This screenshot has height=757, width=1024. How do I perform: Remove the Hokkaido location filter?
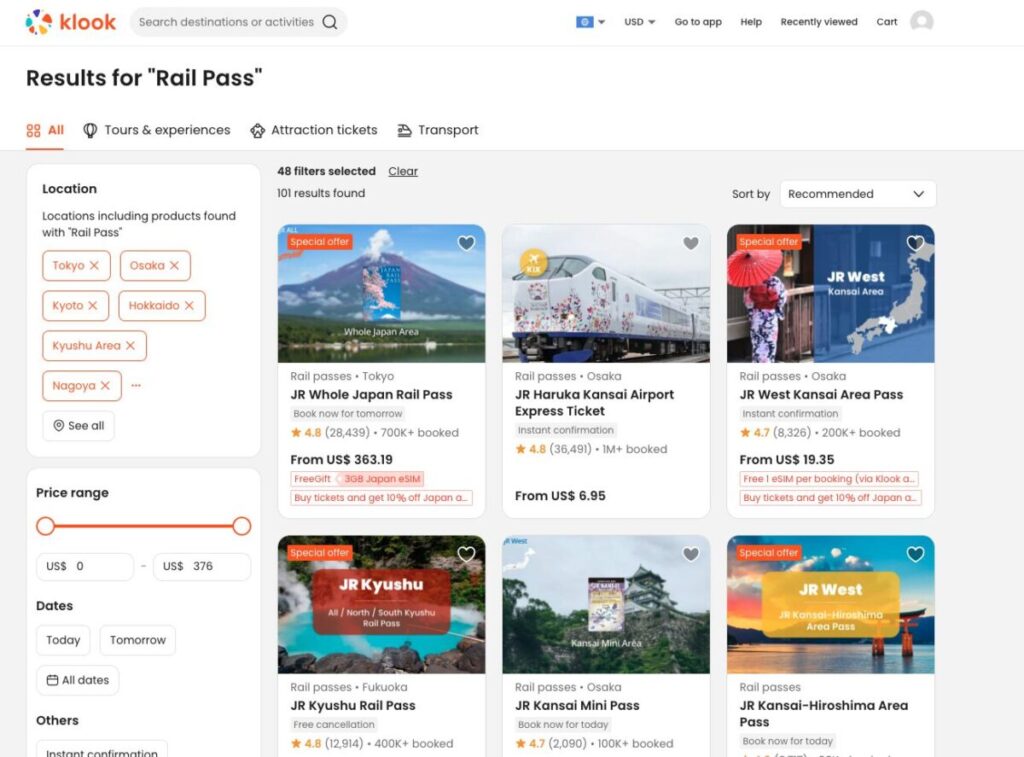[x=189, y=306]
